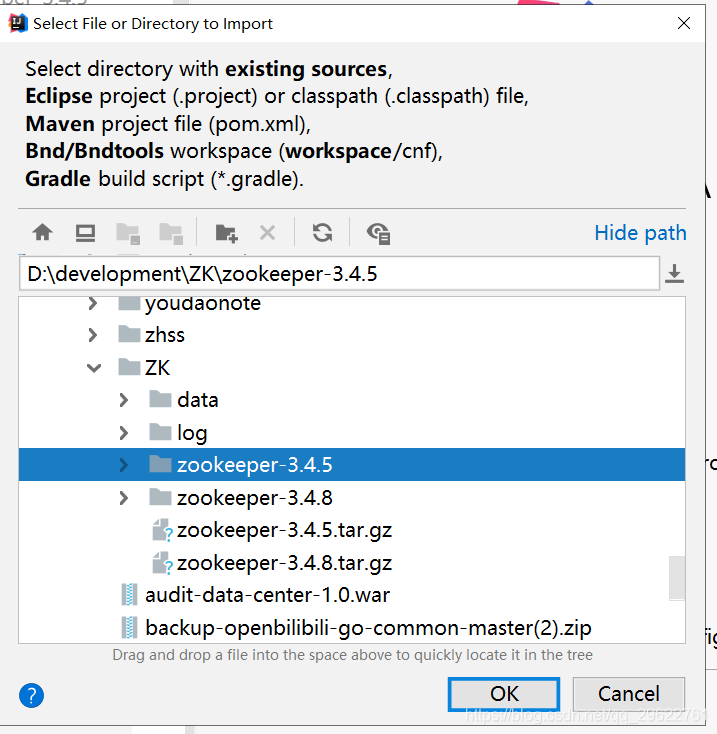717x734 pixels.
Task: Select the zookeeper-3.4.5 folder row
Action: [x=352, y=465]
